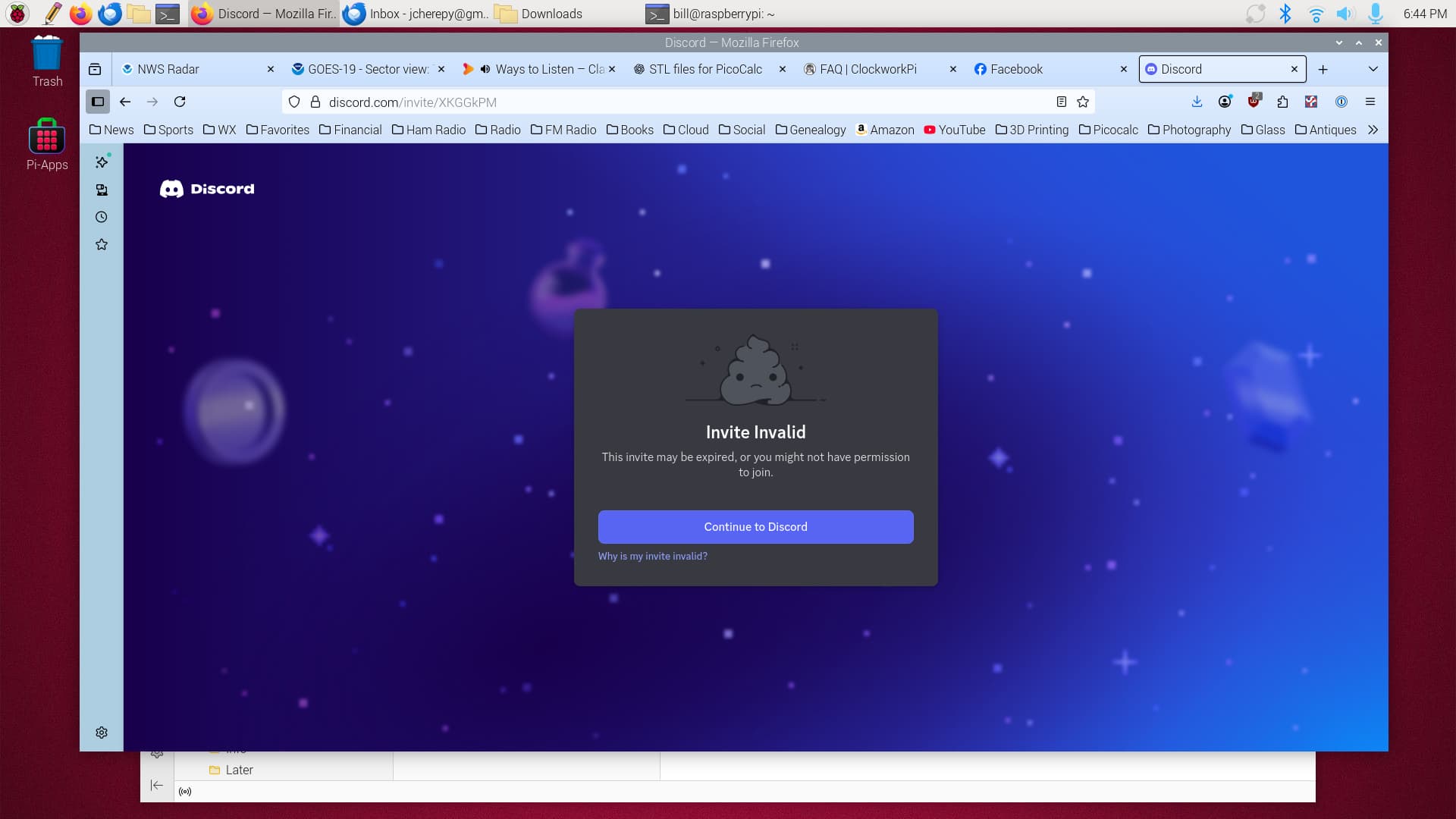Viewport: 1456px width, 819px height.
Task: Open sidebar history clock icon
Action: coord(102,217)
